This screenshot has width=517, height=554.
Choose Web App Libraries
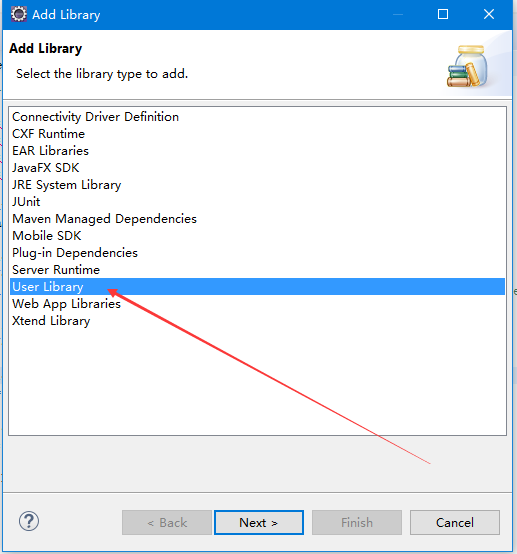pos(66,303)
